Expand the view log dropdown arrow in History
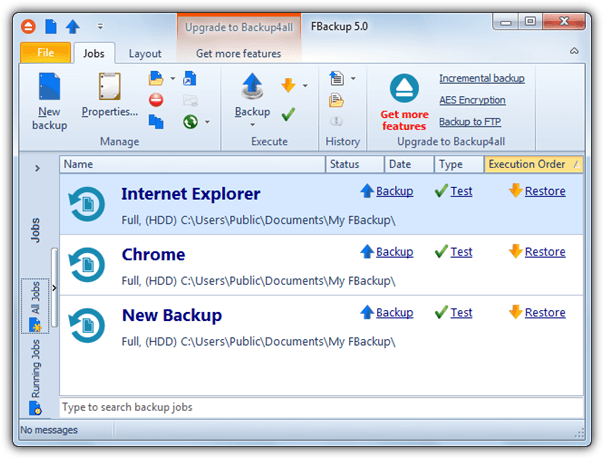Image resolution: width=604 pixels, height=458 pixels. 353,79
